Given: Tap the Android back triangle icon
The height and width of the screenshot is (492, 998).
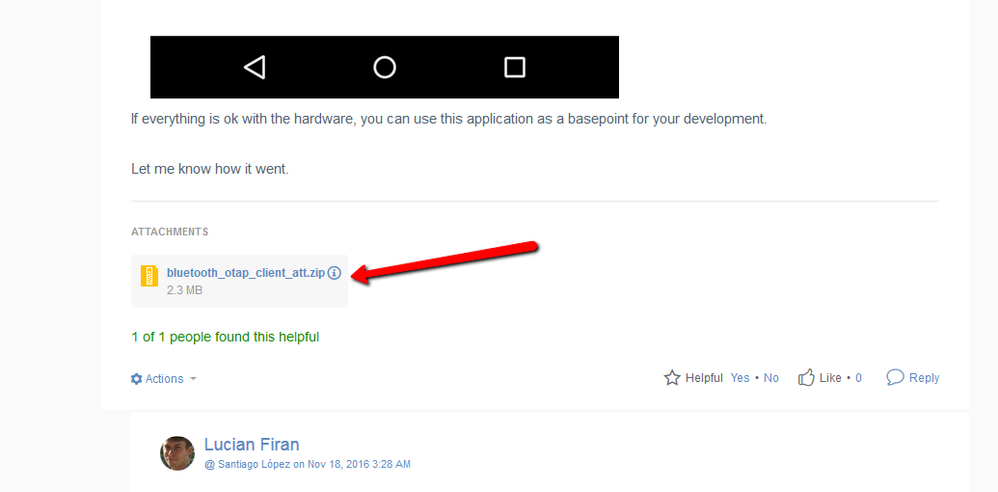Looking at the screenshot, I should [255, 67].
